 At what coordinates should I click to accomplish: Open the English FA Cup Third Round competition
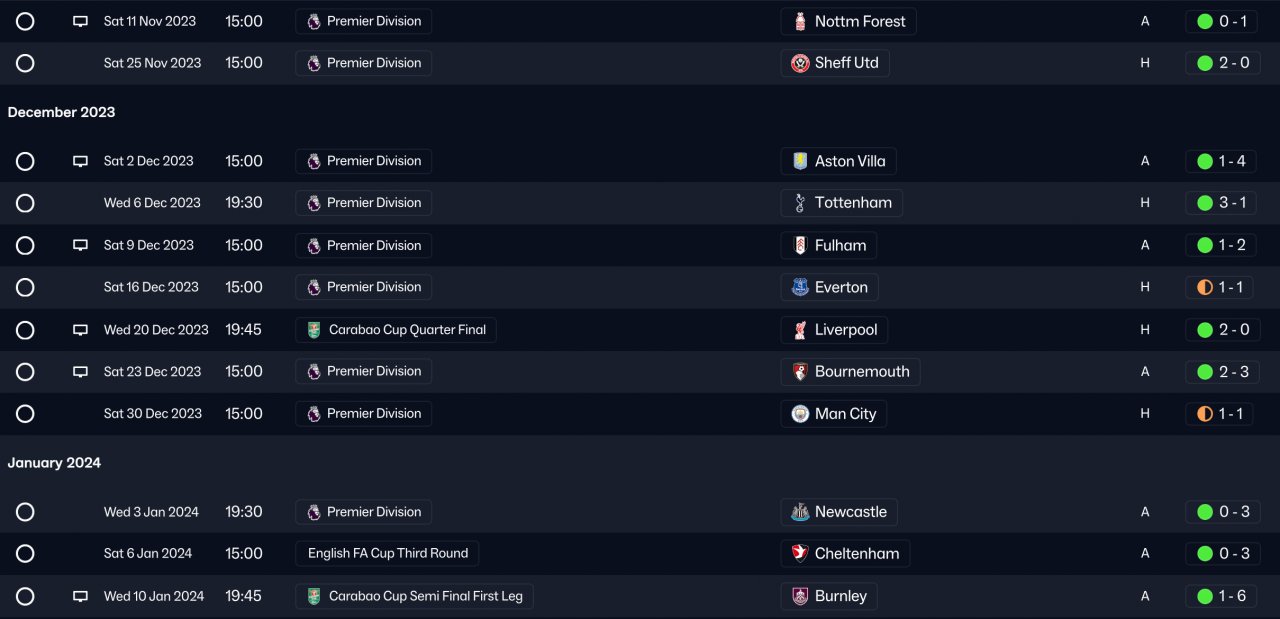click(388, 553)
